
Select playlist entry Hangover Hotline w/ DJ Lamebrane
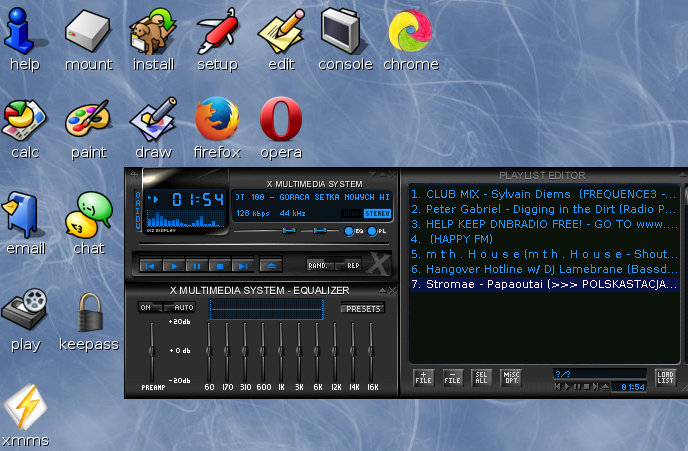[x=545, y=269]
